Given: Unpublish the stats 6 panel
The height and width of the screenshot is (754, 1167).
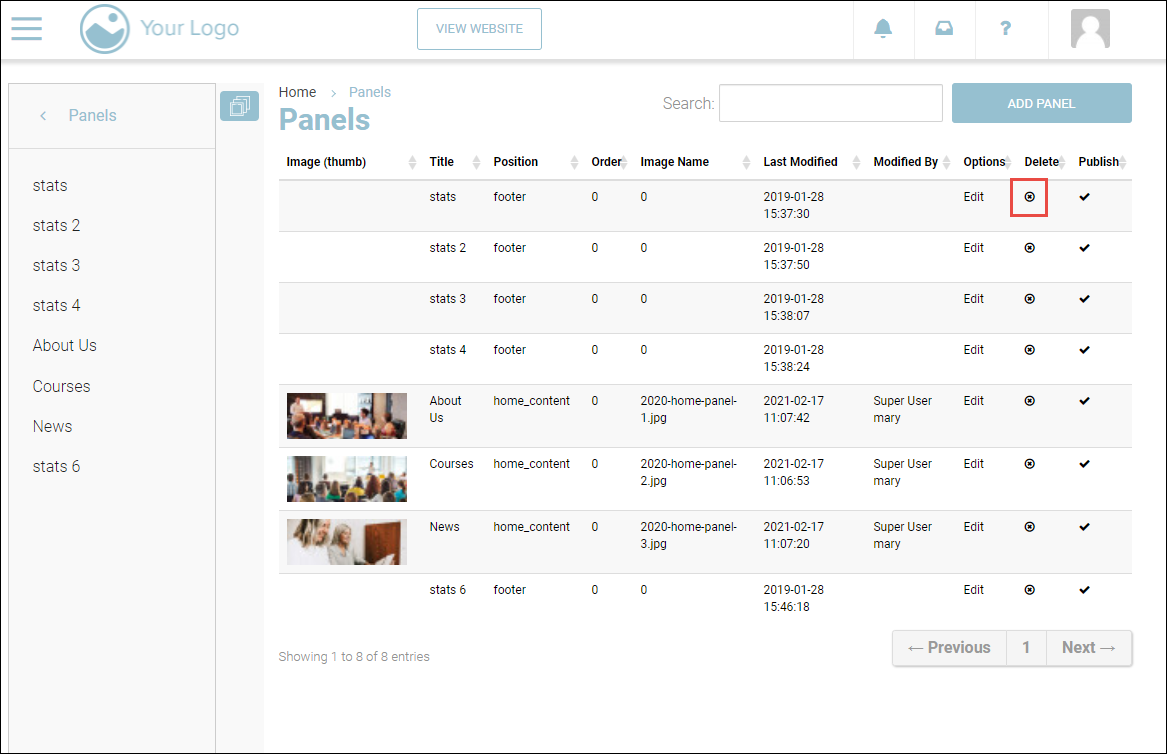Looking at the screenshot, I should pyautogui.click(x=1085, y=590).
